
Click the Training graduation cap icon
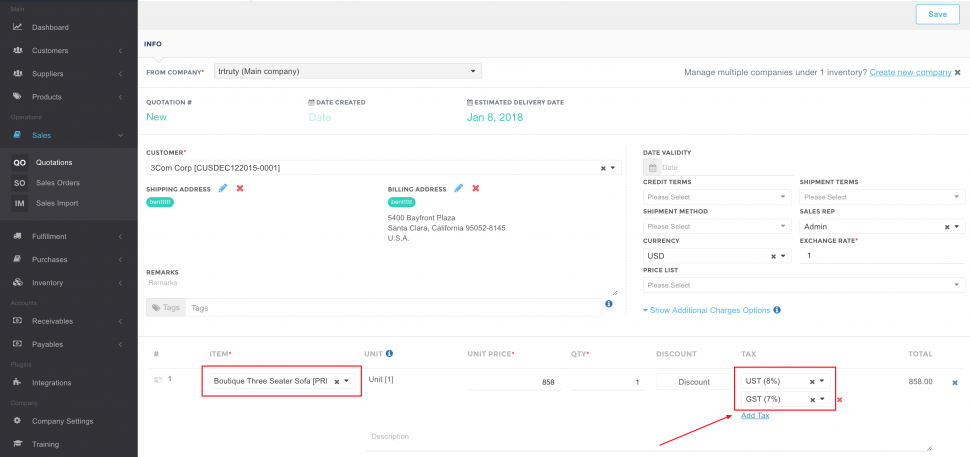(x=18, y=444)
